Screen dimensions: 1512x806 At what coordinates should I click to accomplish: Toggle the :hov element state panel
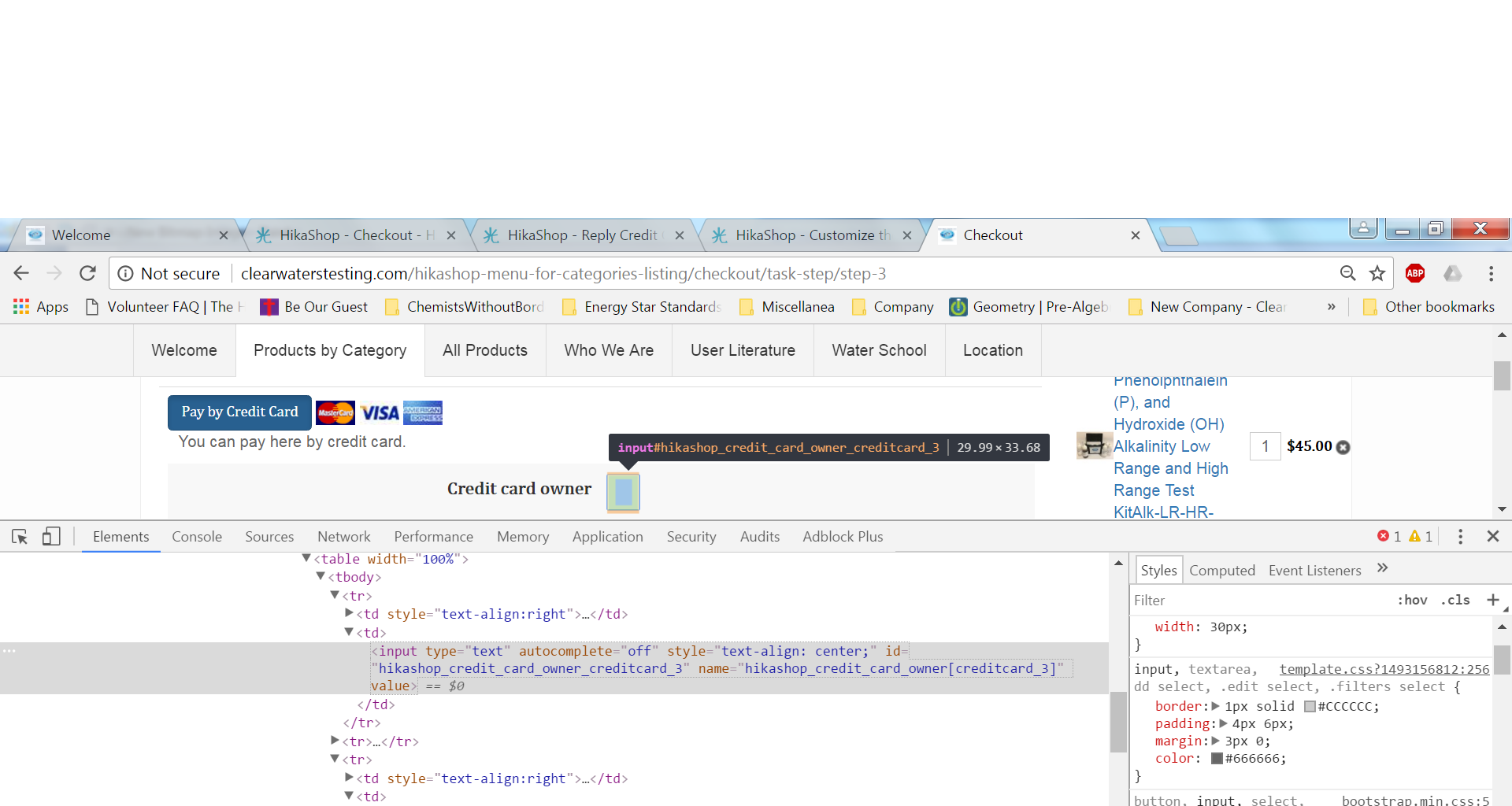[x=1412, y=600]
